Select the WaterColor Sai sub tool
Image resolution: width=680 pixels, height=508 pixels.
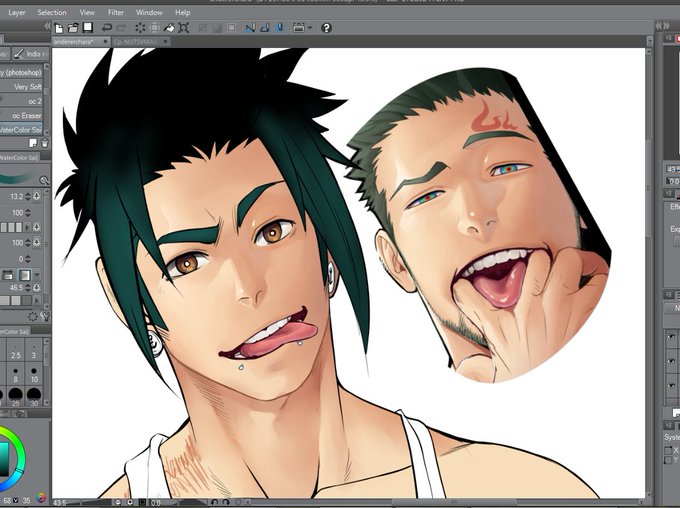22,130
